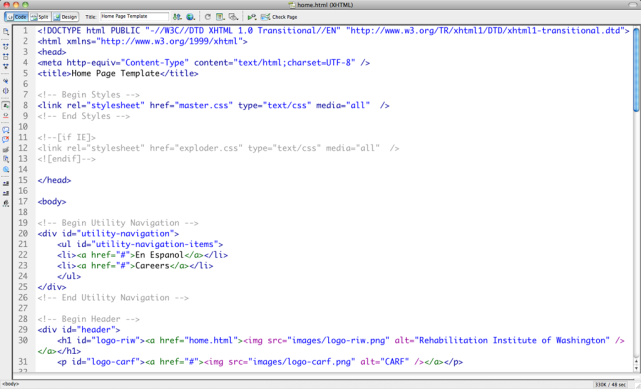Screen dimensions: 641x389
Task: Click the ul 'utility-navigation-items' line
Action: click(140, 244)
